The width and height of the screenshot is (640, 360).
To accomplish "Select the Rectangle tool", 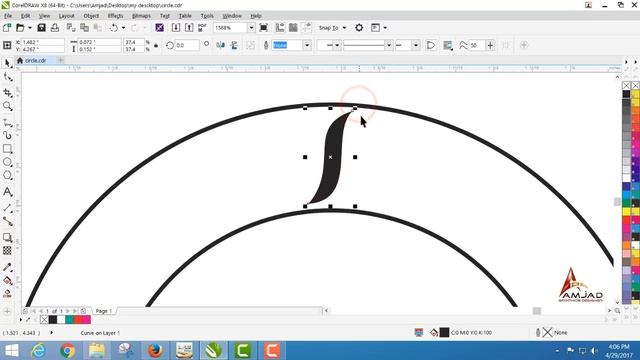I will coord(7,149).
